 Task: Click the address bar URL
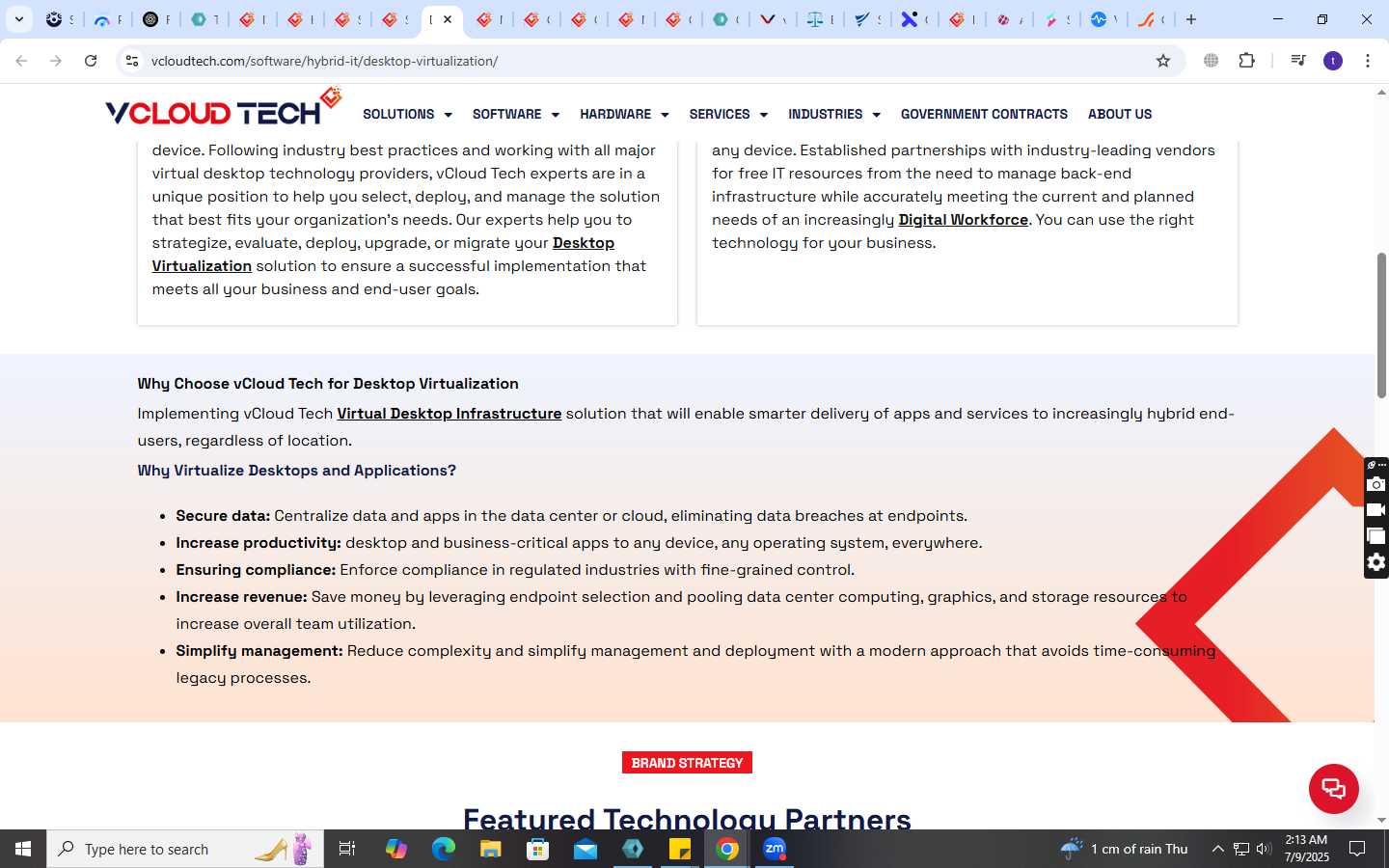[324, 61]
